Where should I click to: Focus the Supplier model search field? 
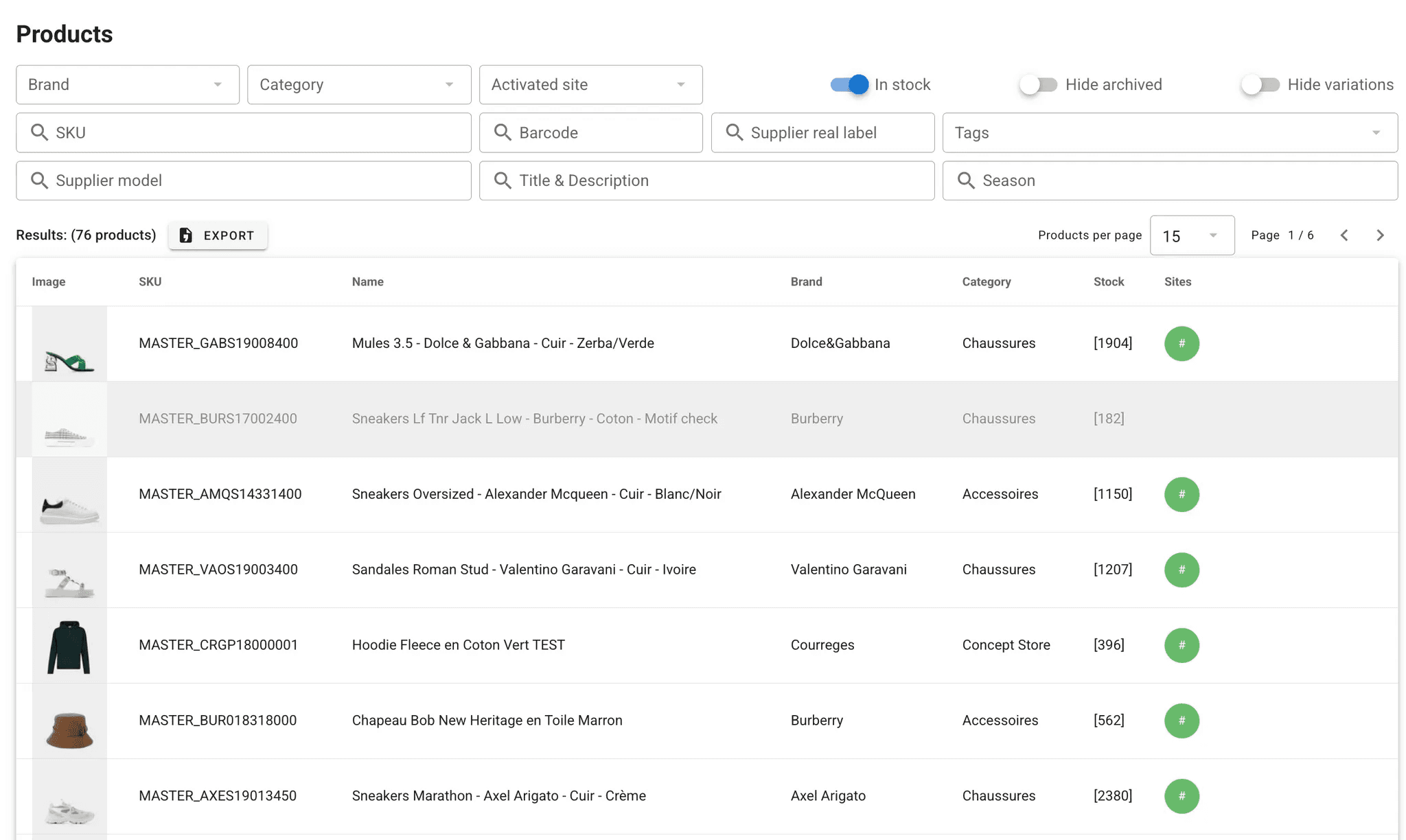244,180
